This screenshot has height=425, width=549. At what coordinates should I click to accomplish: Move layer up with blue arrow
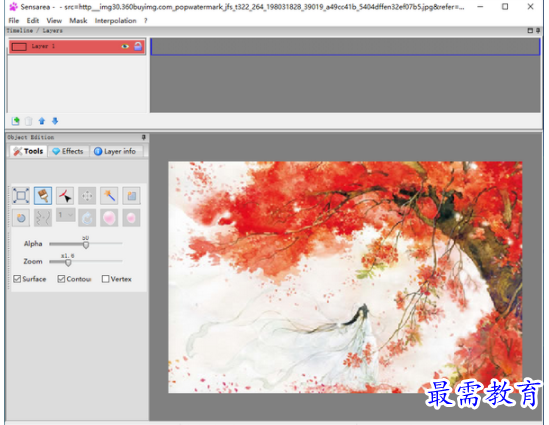click(42, 121)
